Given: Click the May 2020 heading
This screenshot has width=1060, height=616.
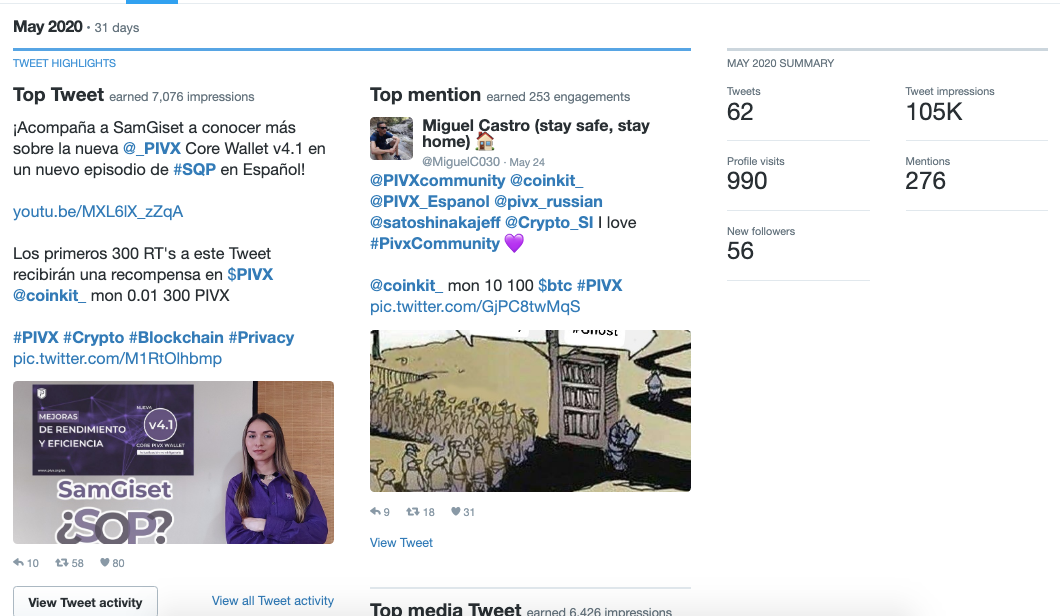Looking at the screenshot, I should [47, 26].
